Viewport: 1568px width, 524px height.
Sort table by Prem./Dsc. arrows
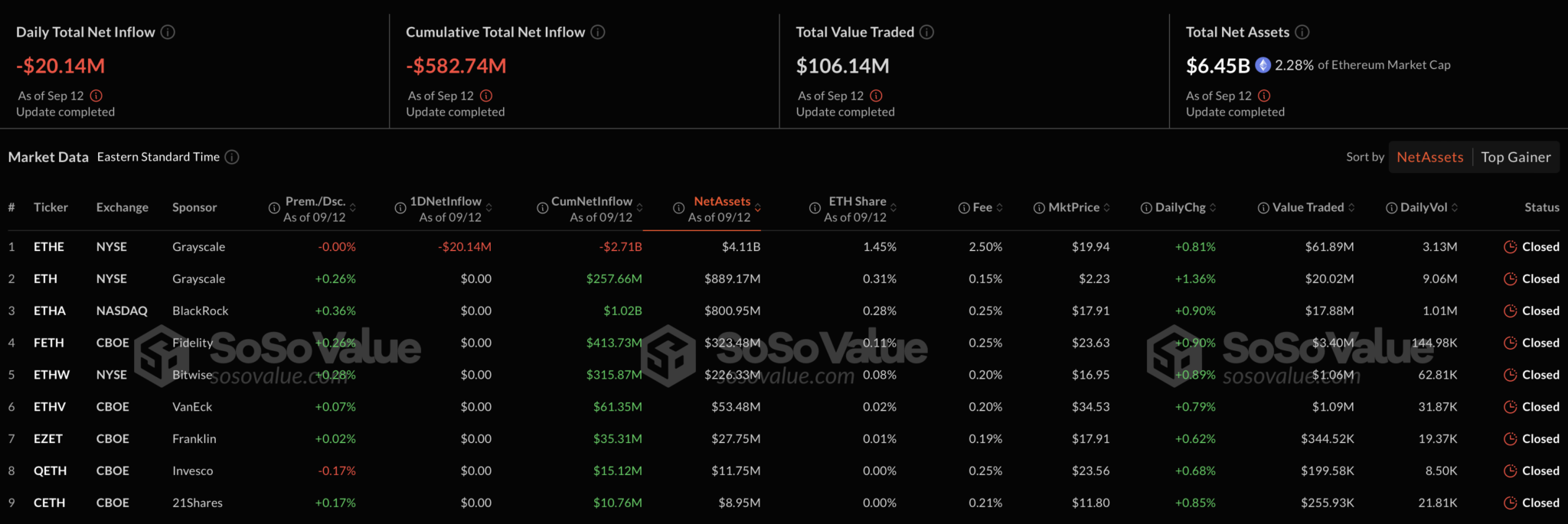coord(353,208)
